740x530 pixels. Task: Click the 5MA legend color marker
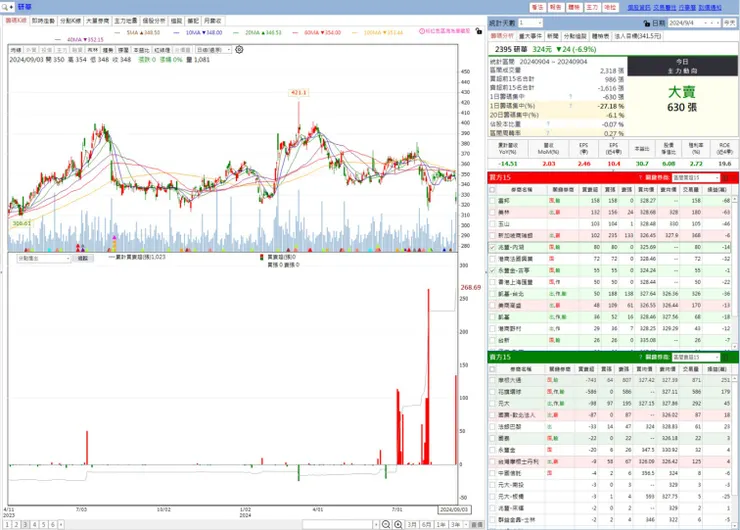[x=118, y=33]
